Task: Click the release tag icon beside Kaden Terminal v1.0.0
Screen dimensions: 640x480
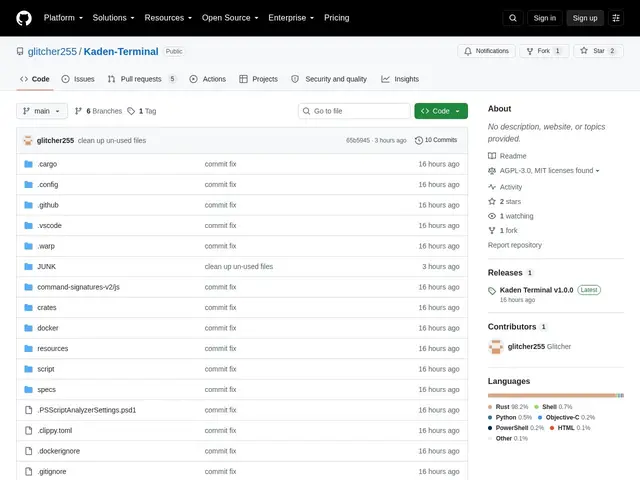Action: [x=492, y=291]
